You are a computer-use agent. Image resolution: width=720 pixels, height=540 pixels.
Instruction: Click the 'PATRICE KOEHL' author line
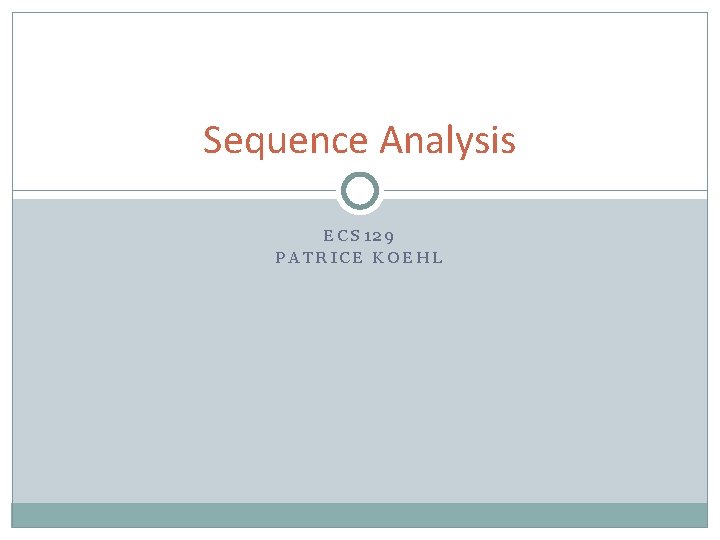359,258
